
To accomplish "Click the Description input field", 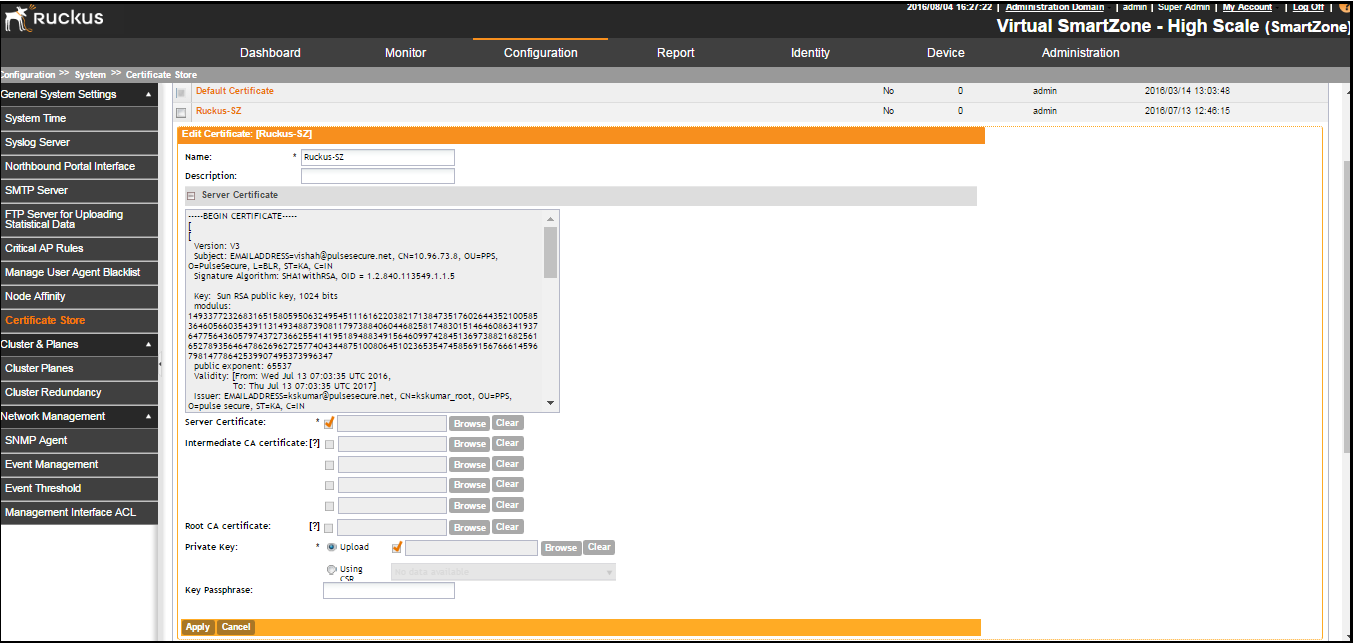I will (x=378, y=176).
